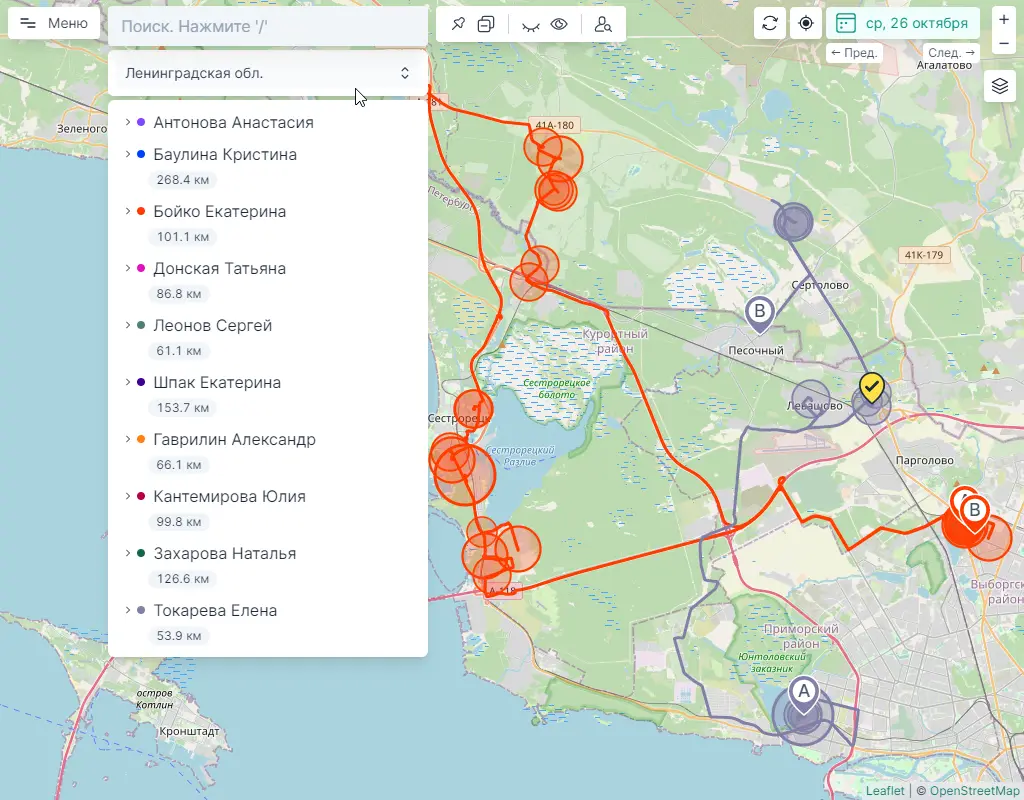Center the map with the locate icon
Image resolution: width=1024 pixels, height=800 pixels.
805,23
